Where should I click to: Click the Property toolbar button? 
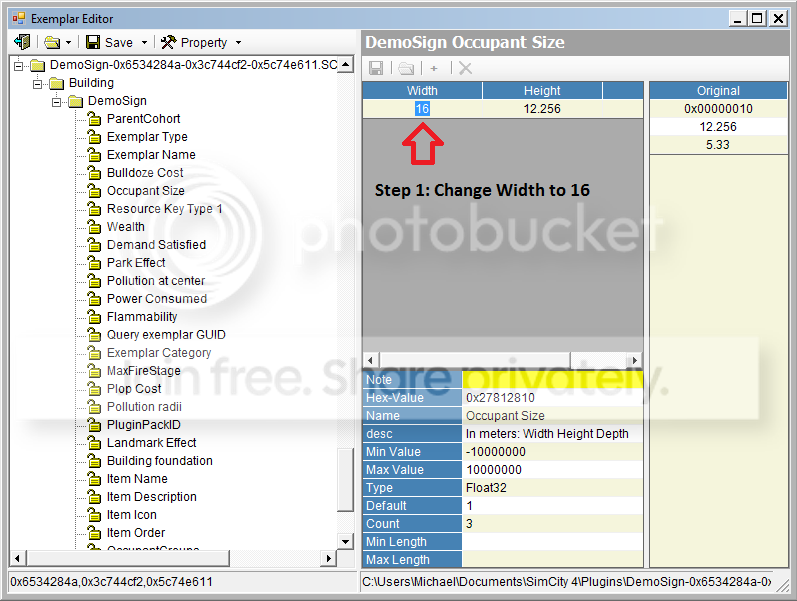click(x=194, y=42)
